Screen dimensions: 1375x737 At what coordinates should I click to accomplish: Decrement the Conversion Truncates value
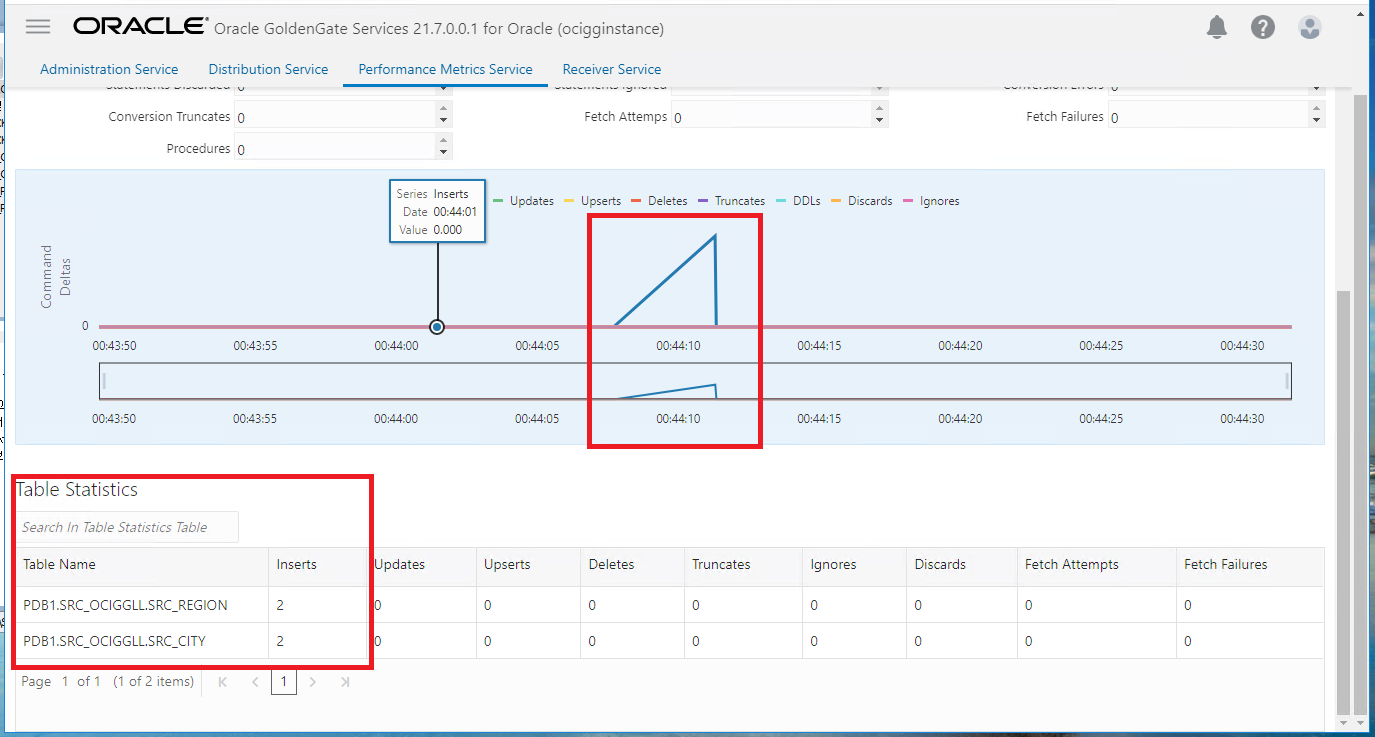pyautogui.click(x=444, y=122)
